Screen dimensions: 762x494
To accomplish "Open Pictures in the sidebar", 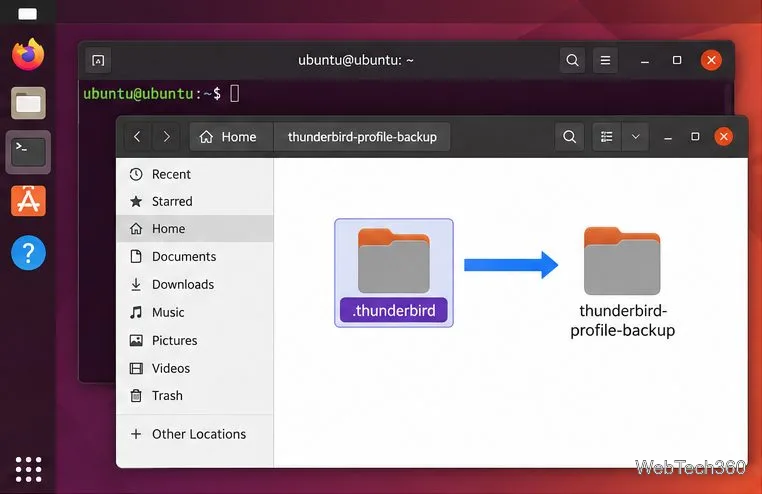I will pos(195,341).
